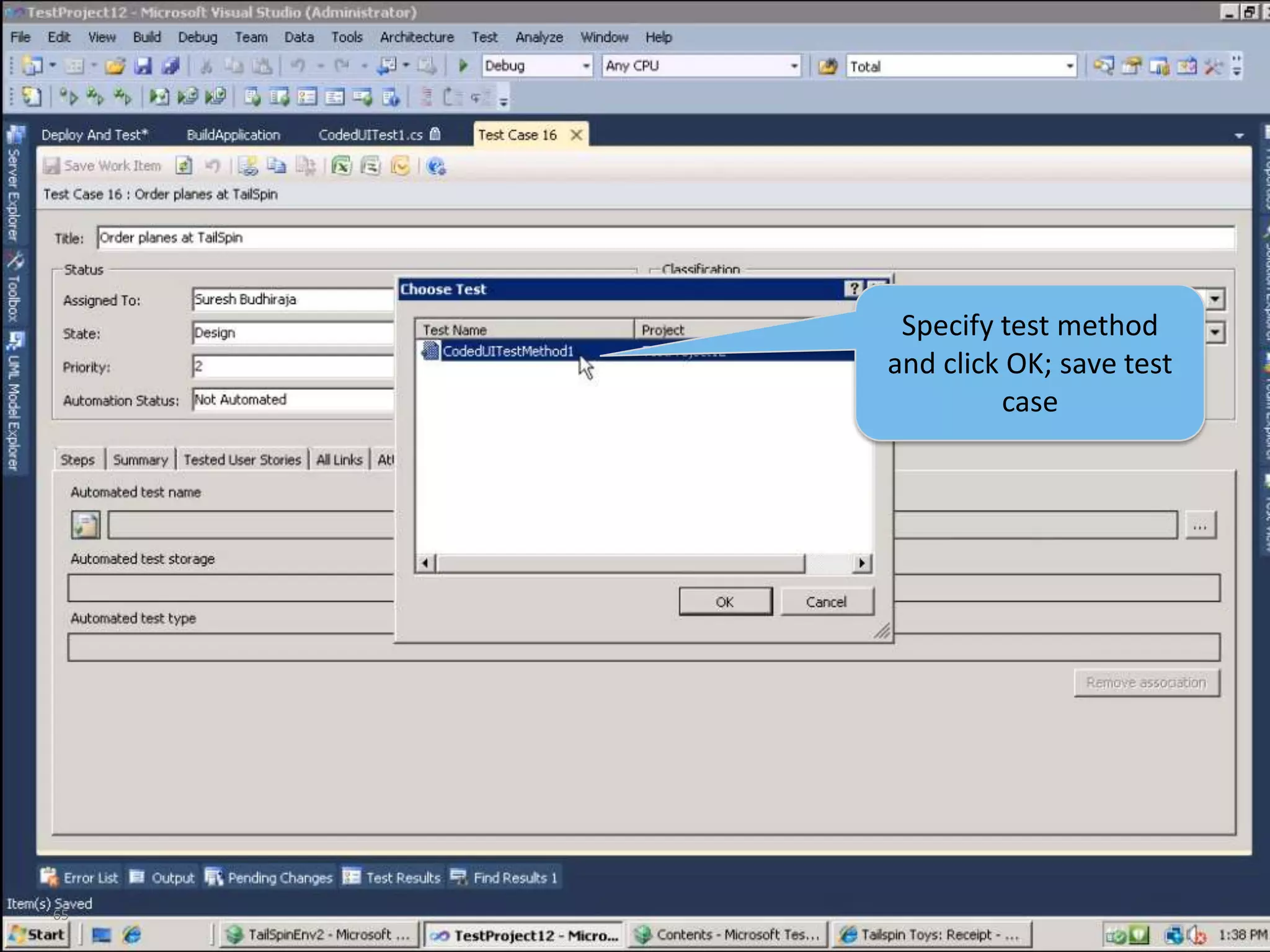The image size is (1270, 952).
Task: Click the Open File folder icon
Action: point(115,66)
